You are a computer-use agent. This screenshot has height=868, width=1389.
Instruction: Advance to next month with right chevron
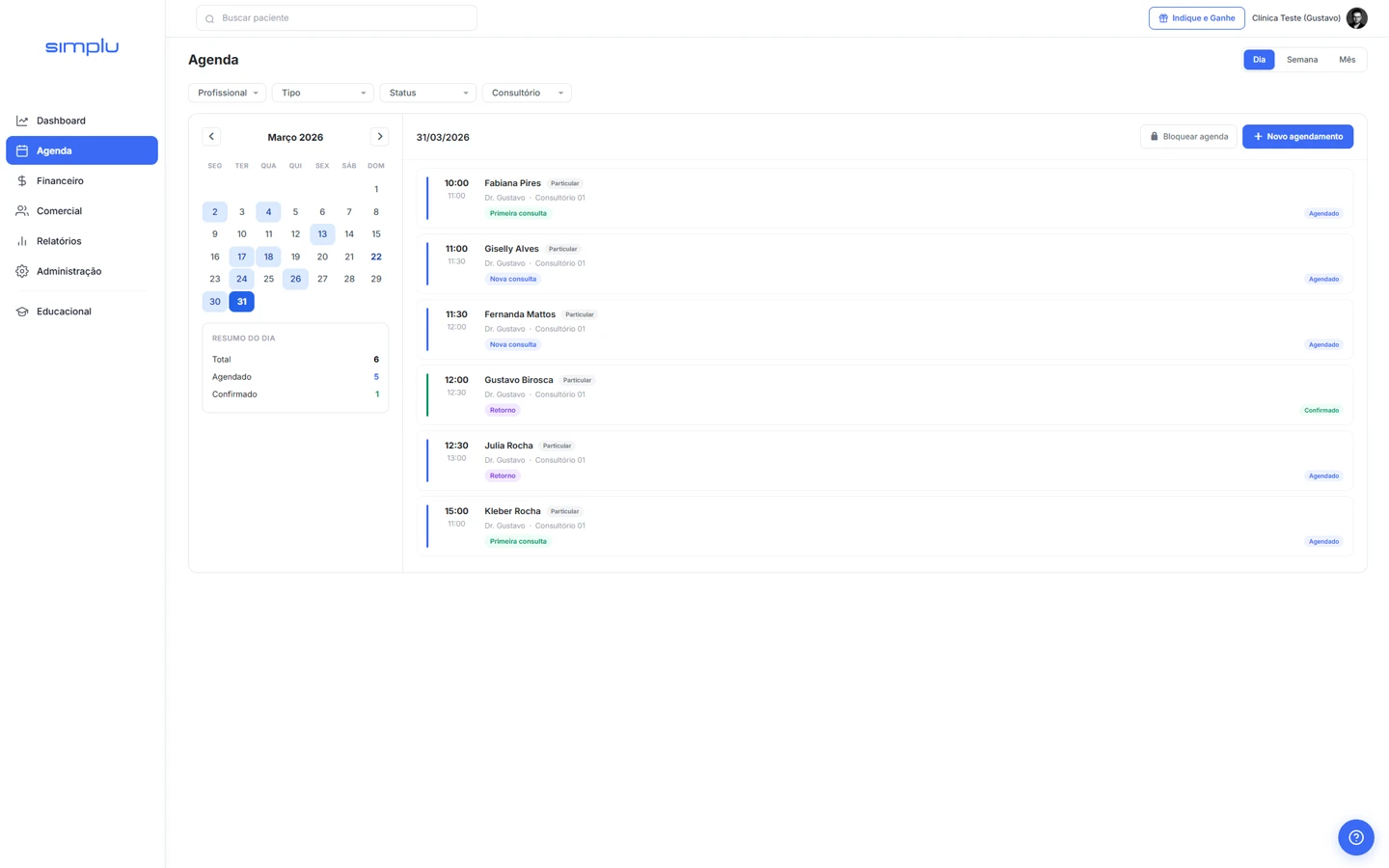(x=380, y=137)
